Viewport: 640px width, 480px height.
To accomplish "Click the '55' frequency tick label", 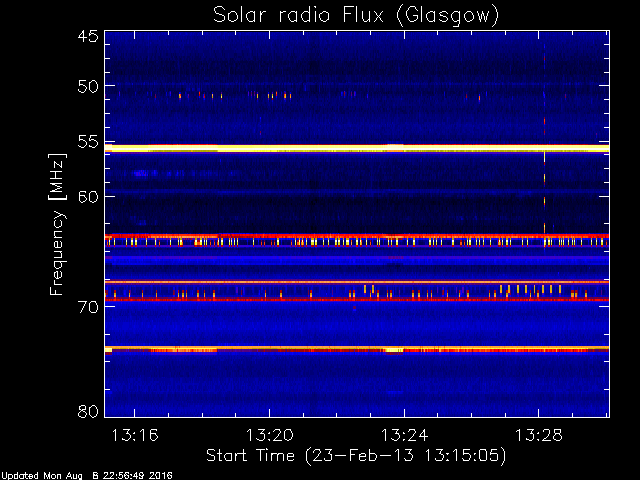I will tap(88, 142).
